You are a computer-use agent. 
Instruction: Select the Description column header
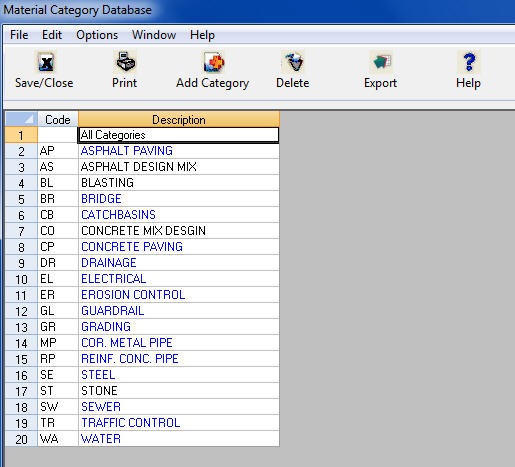[179, 119]
